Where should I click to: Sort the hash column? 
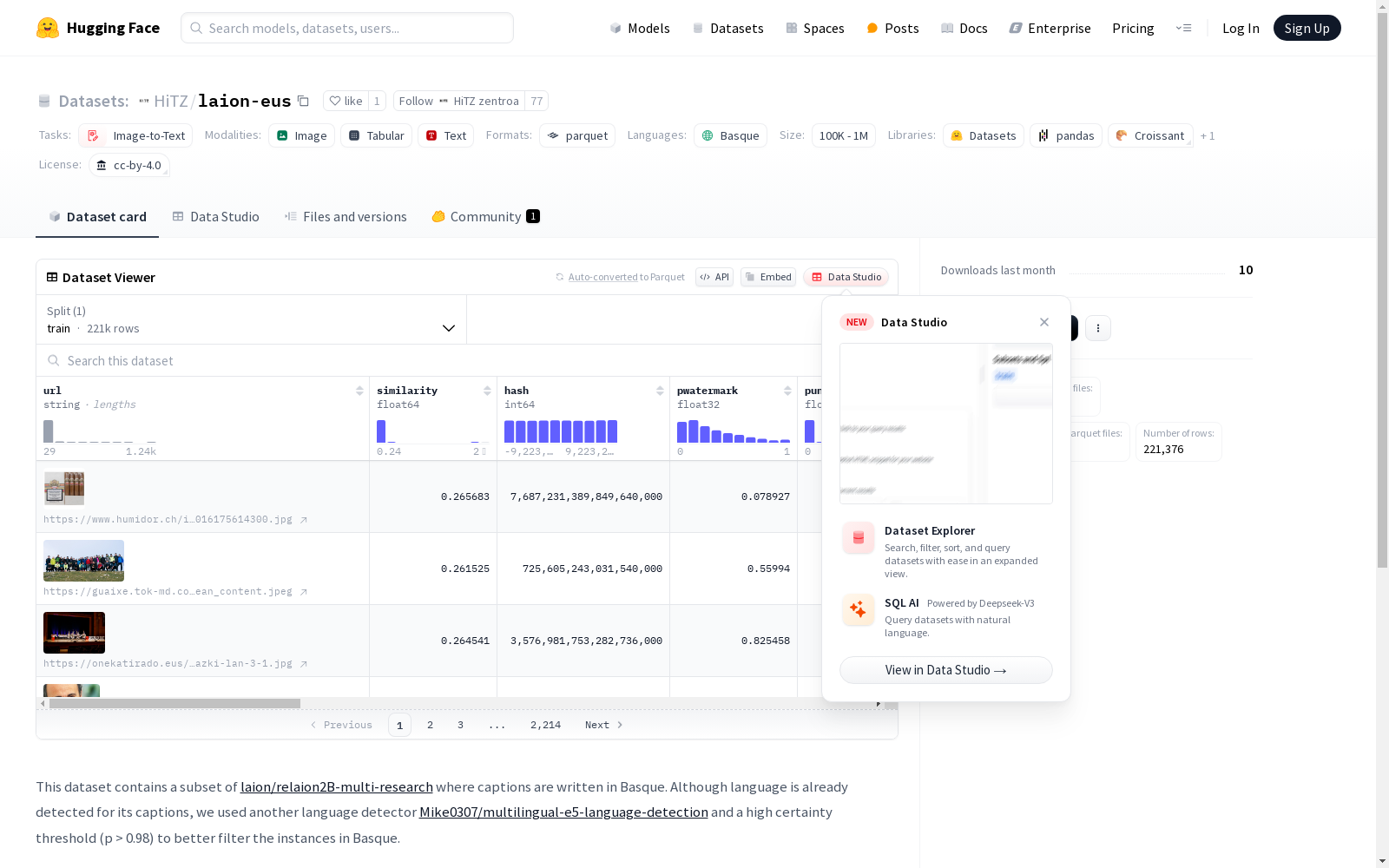click(660, 391)
